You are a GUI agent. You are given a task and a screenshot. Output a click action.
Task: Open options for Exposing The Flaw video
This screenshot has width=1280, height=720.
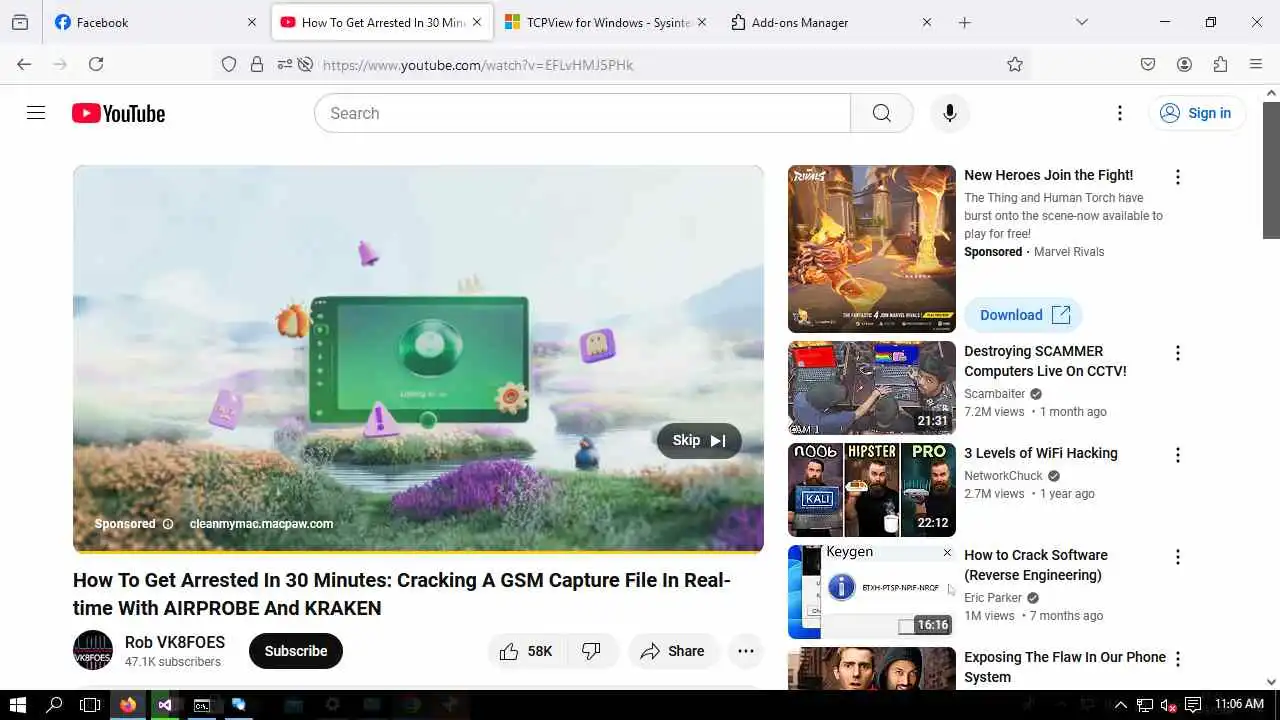coord(1177,659)
